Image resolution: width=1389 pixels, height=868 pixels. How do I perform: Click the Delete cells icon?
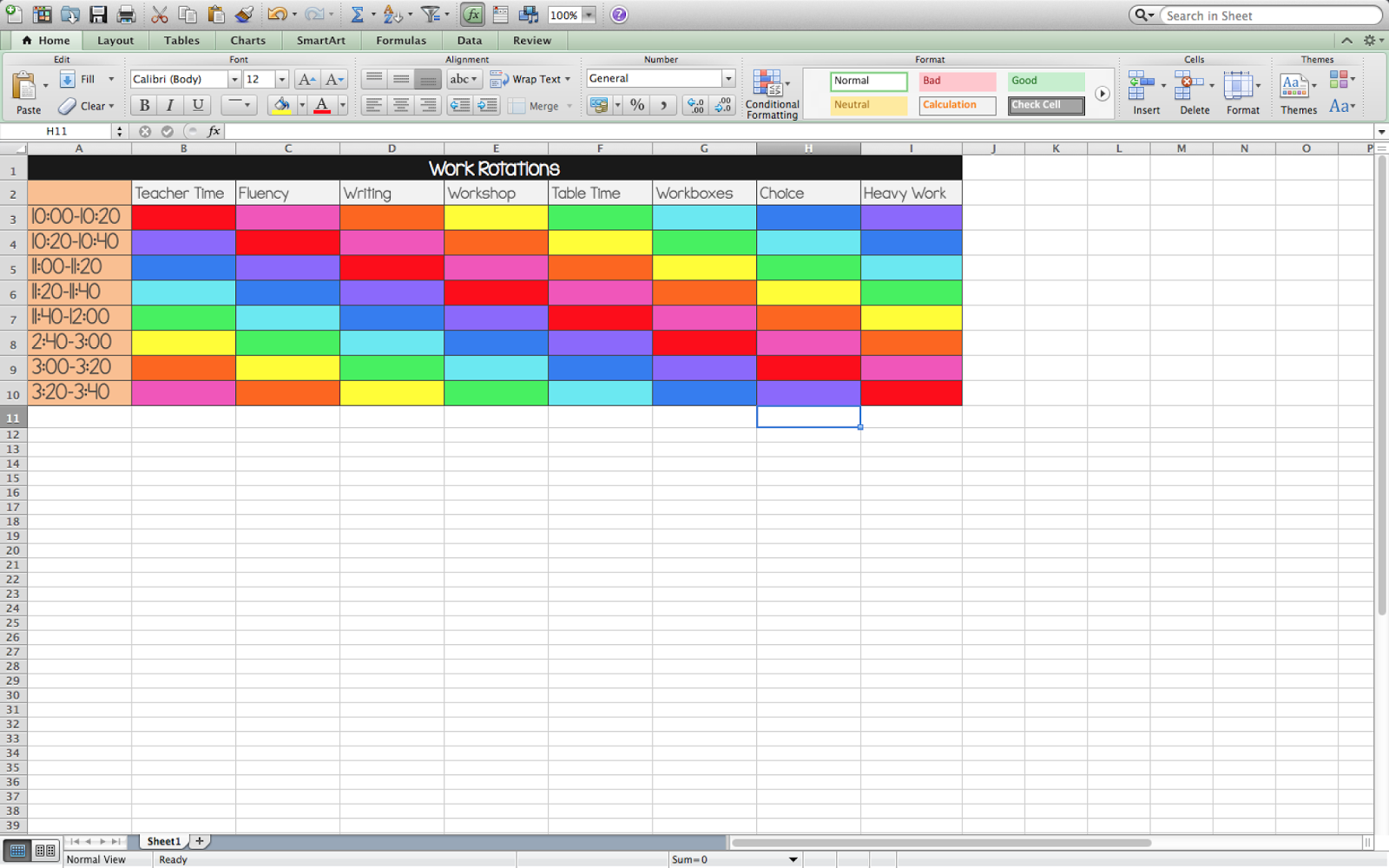(x=1194, y=93)
